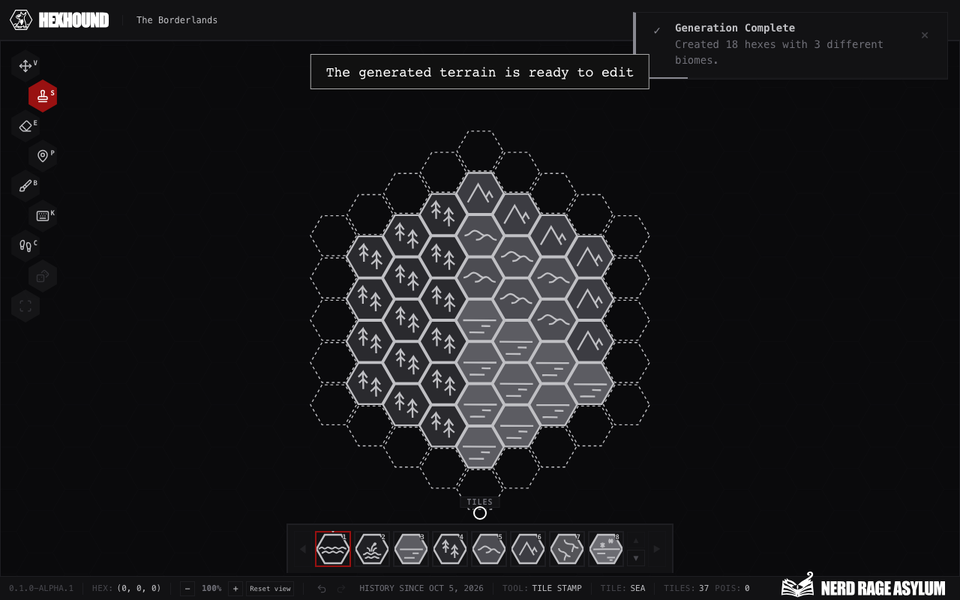This screenshot has height=600, width=960.
Task: Select the footprints path tool (C)
Action: [26, 246]
